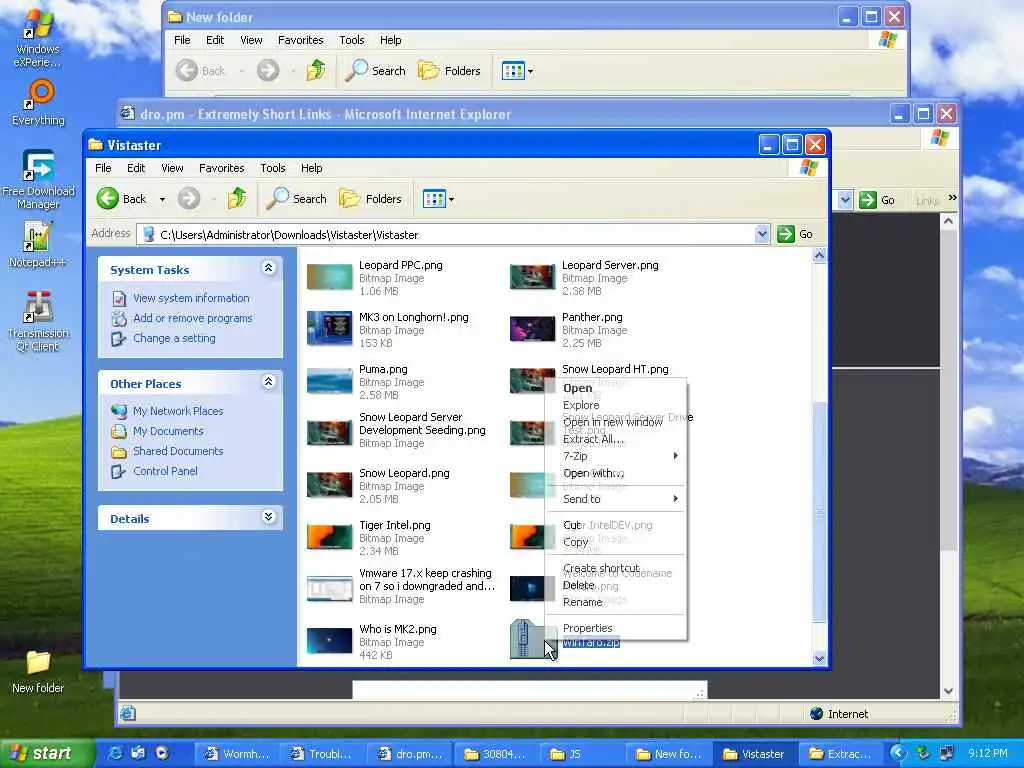Image resolution: width=1024 pixels, height=768 pixels.
Task: Expand the Address bar dropdown in Vistaster
Action: click(761, 234)
